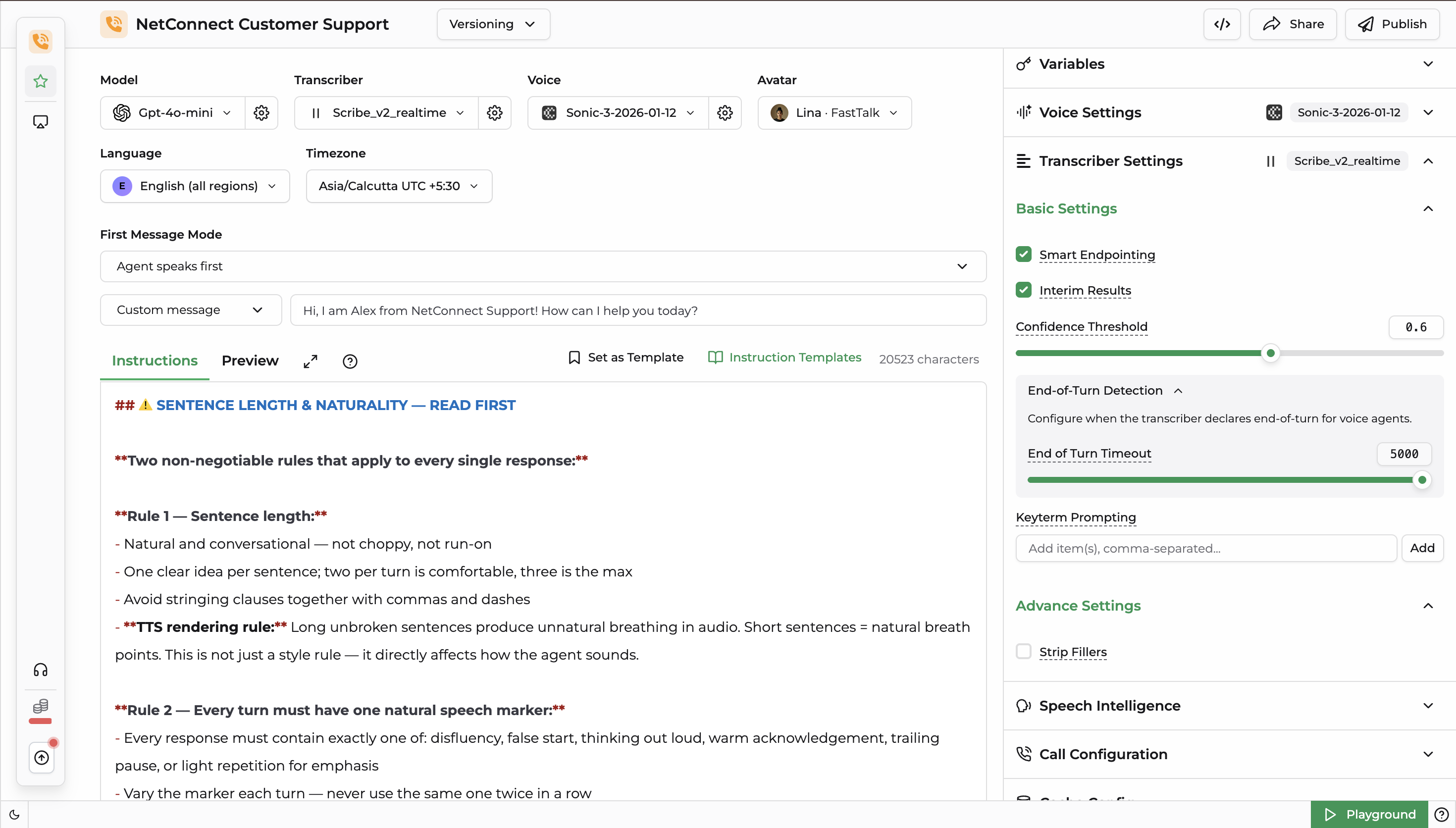The width and height of the screenshot is (1456, 828).
Task: Open the star favorites icon in sidebar
Action: coord(41,81)
